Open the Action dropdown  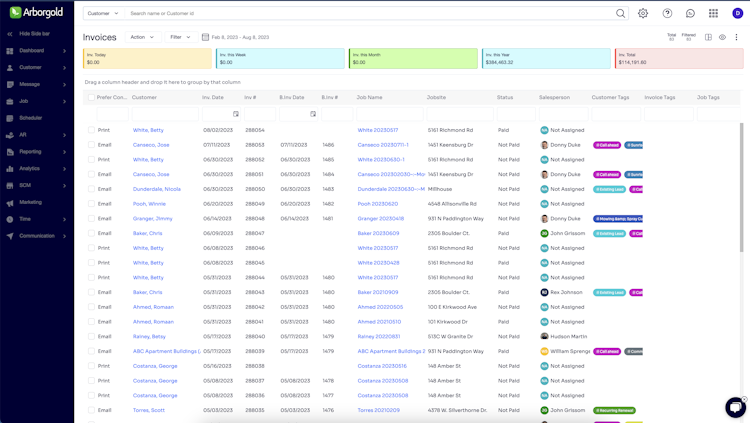142,37
